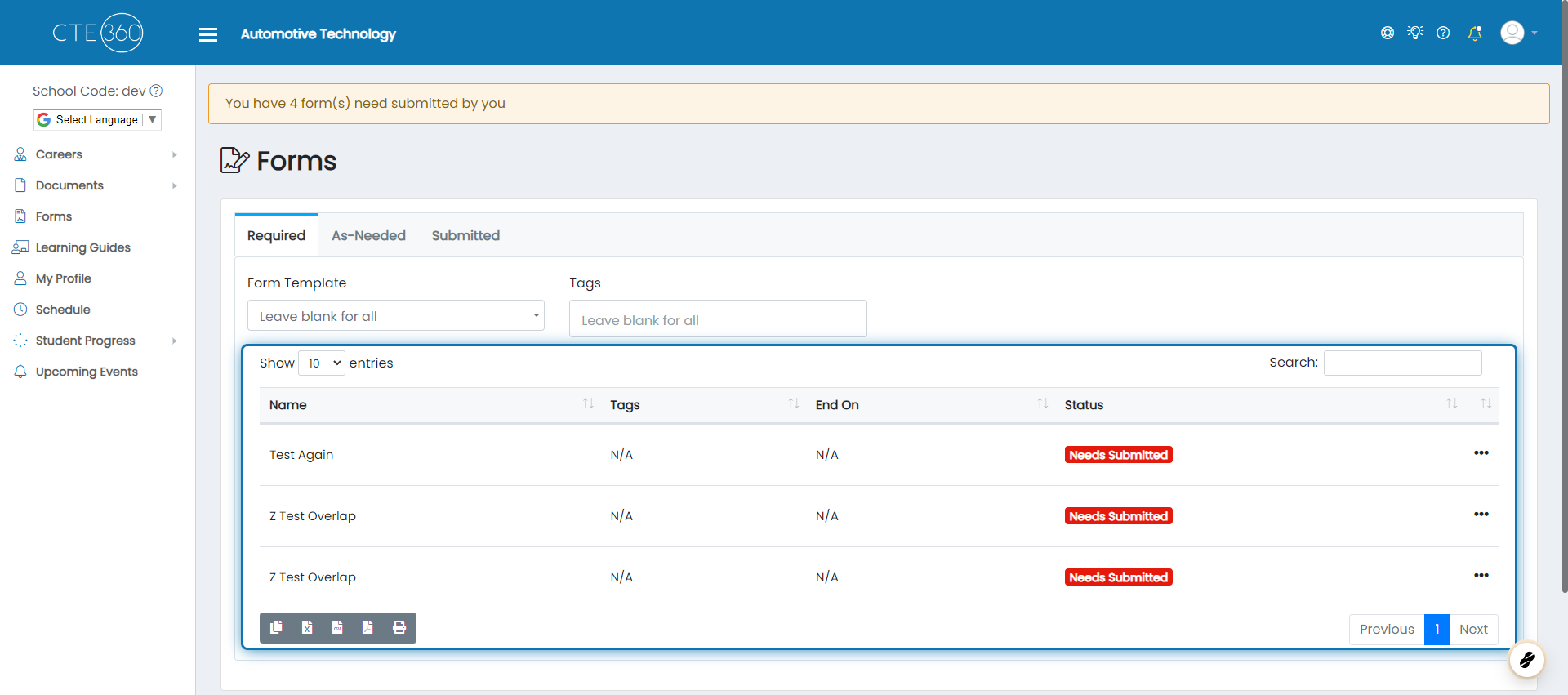Click the 4 forms need submitted alert
The image size is (1568, 695).
click(879, 104)
